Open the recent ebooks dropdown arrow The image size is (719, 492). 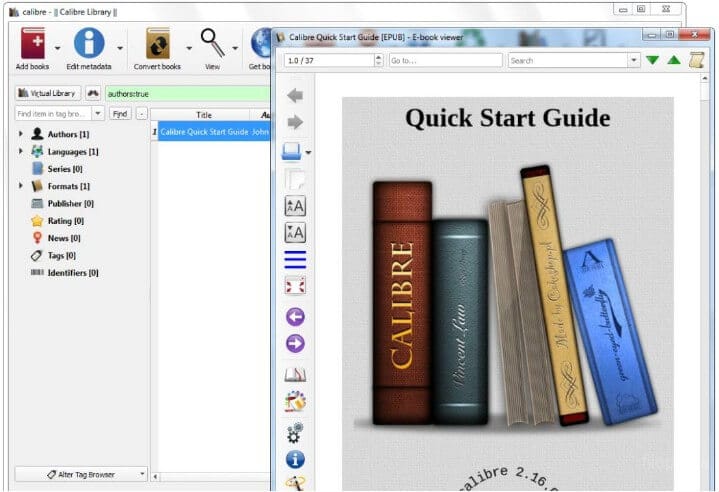(x=308, y=153)
